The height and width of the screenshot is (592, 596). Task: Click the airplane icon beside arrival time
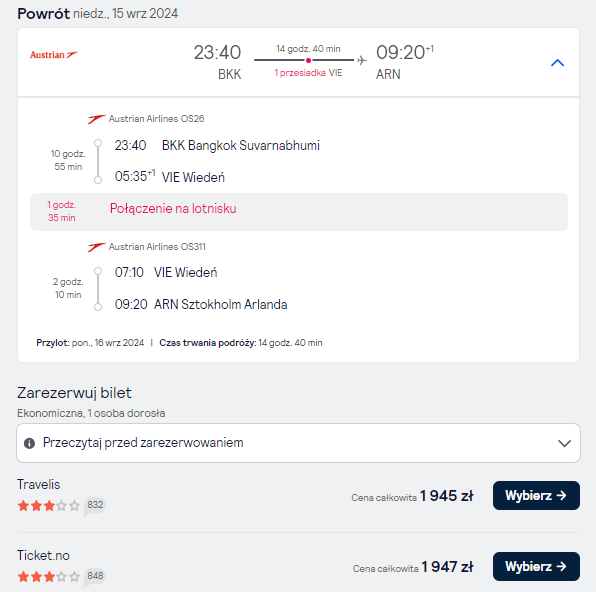click(362, 60)
